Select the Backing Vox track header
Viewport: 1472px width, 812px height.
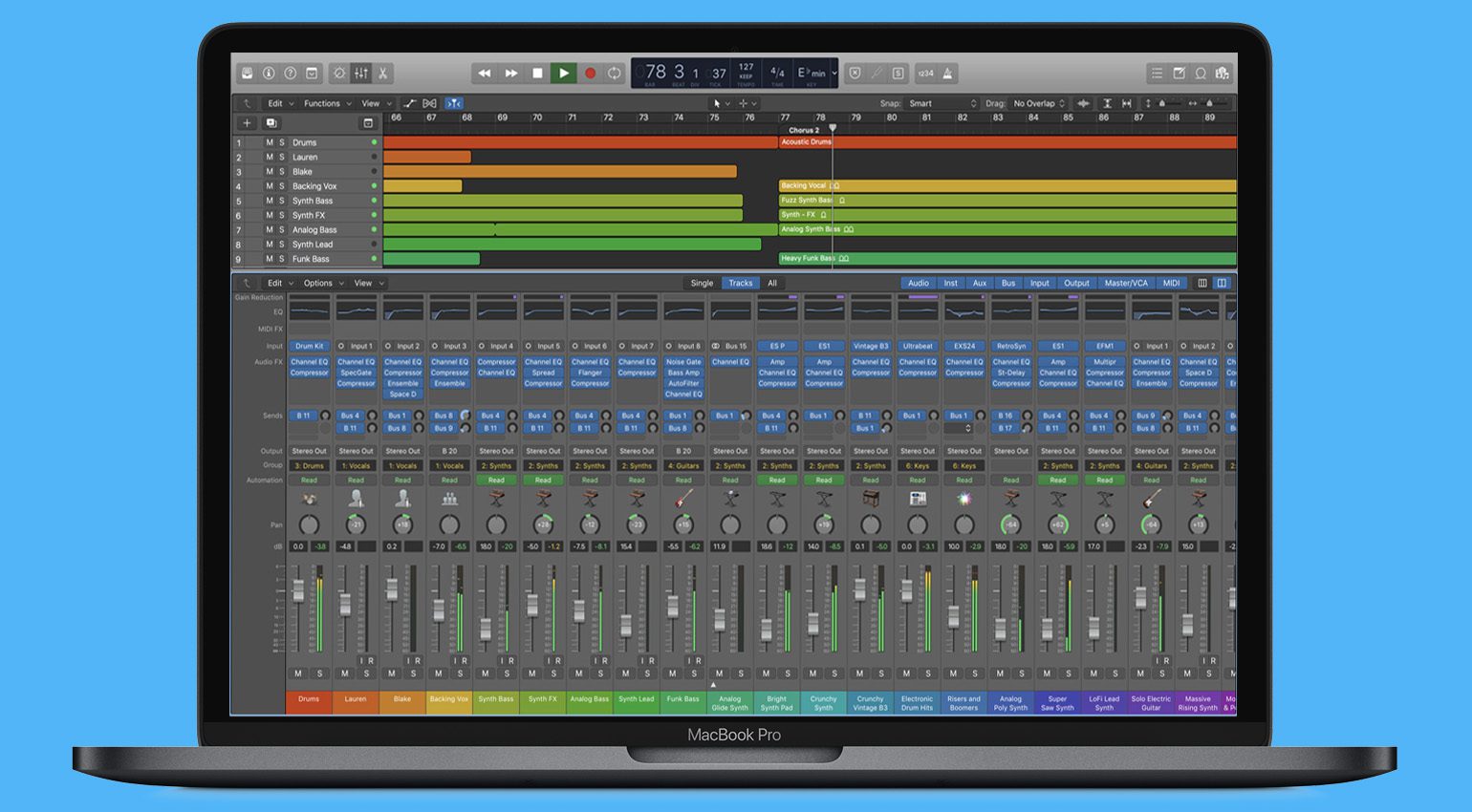307,186
